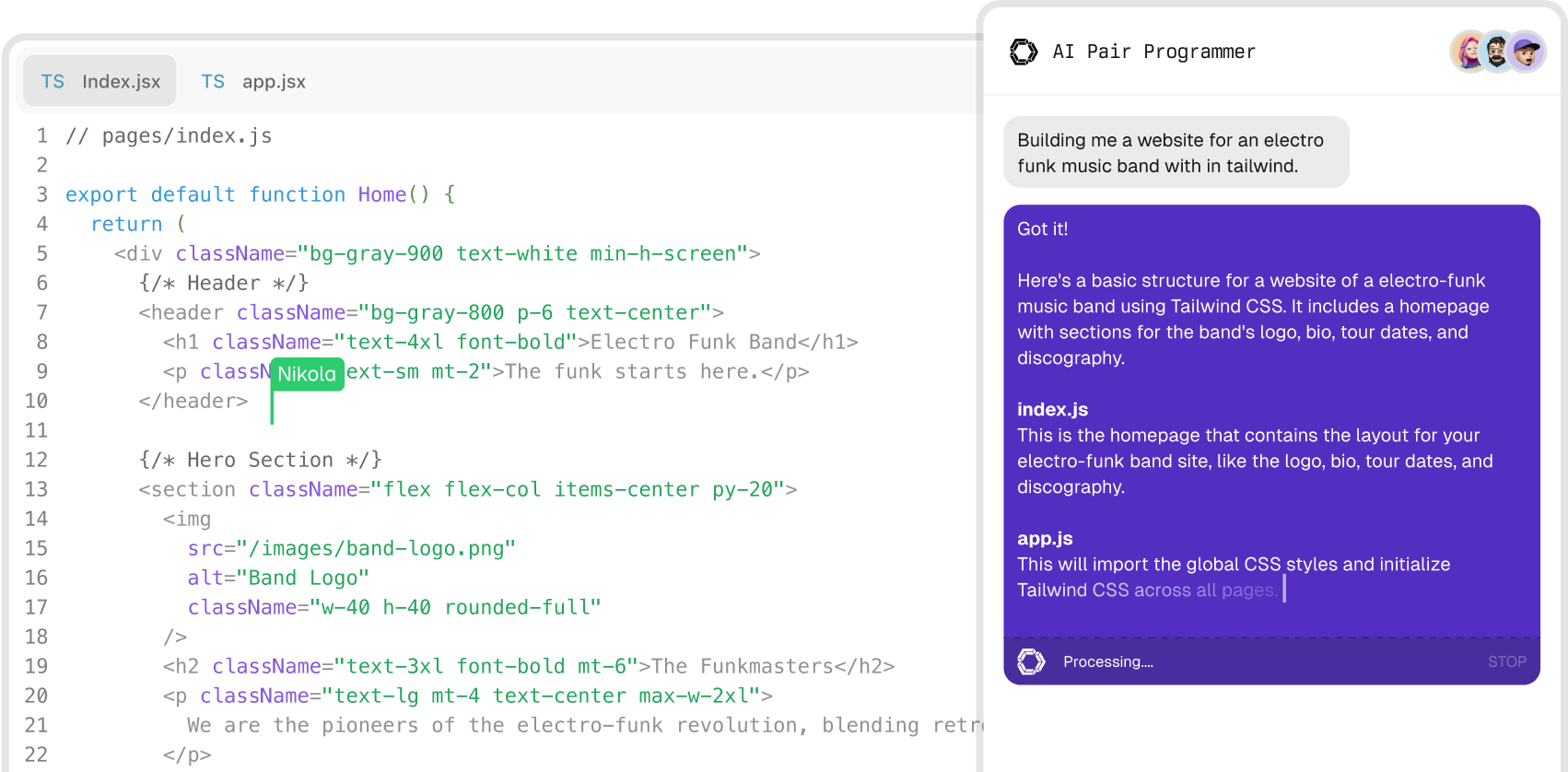Click the AI Pair Programmer panel title
Image resolution: width=1568 pixels, height=772 pixels.
(1153, 52)
